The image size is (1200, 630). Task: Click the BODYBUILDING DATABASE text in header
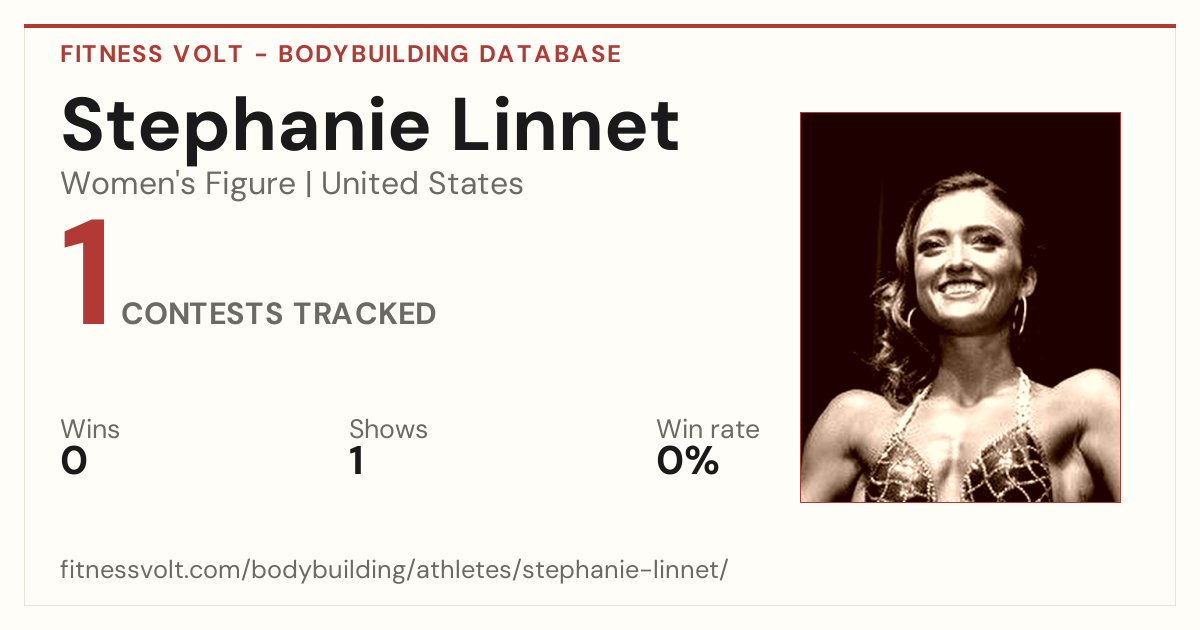(450, 54)
